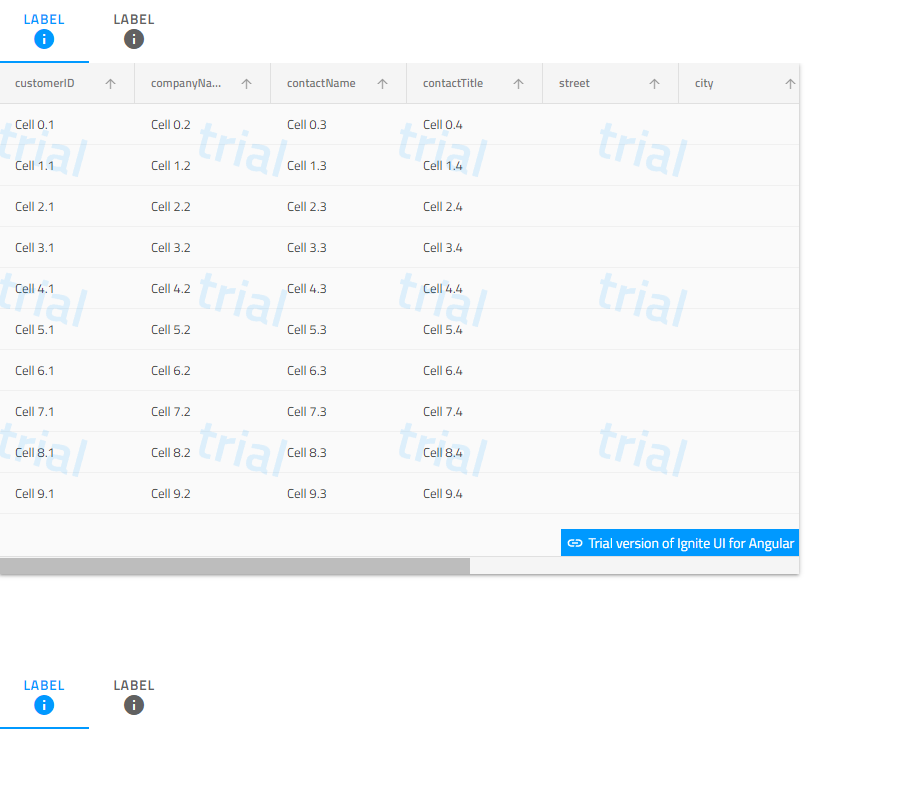
Task: Click the grid's horizontal scrollbar thumb
Action: tap(235, 566)
